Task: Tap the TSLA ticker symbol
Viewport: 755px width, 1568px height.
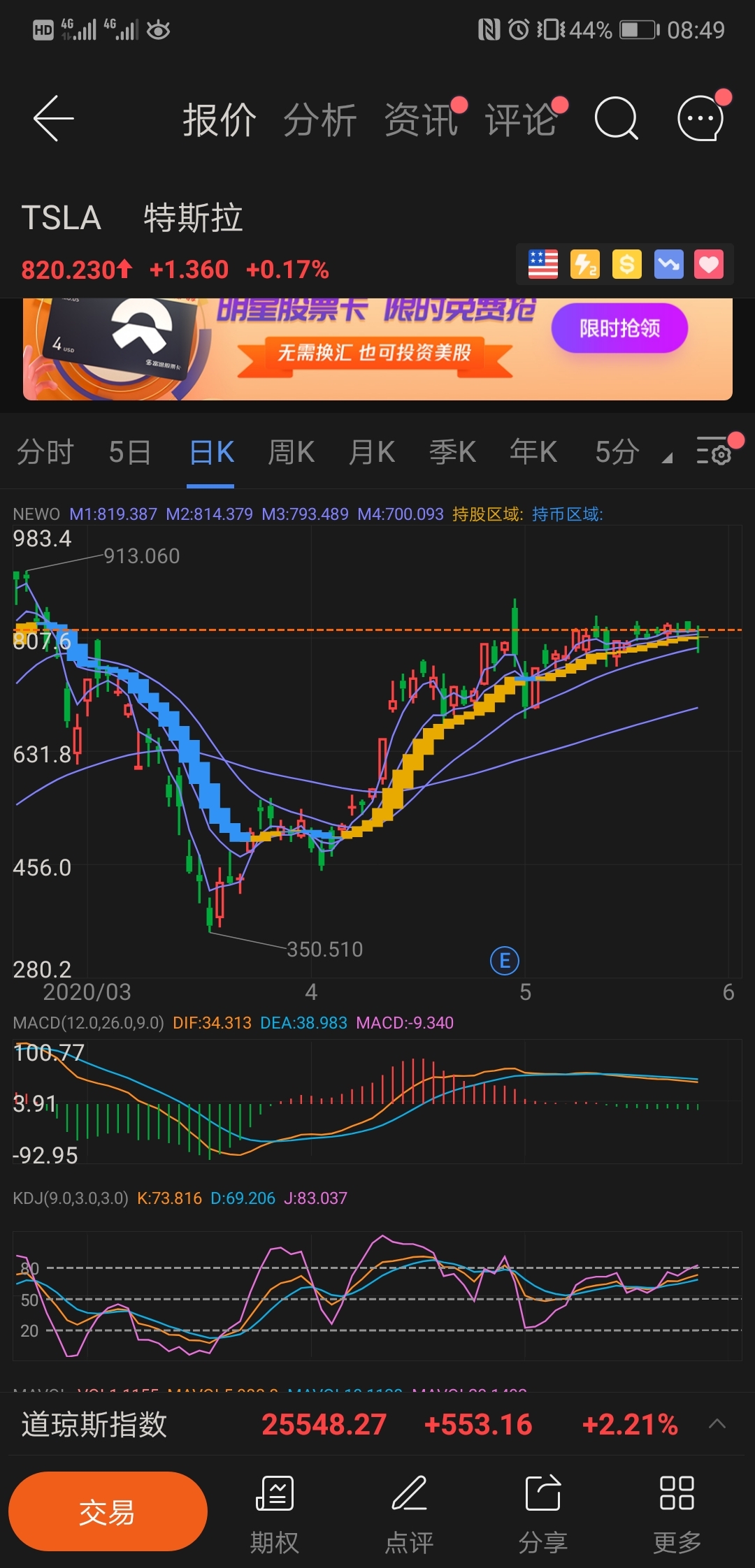Action: click(x=62, y=218)
